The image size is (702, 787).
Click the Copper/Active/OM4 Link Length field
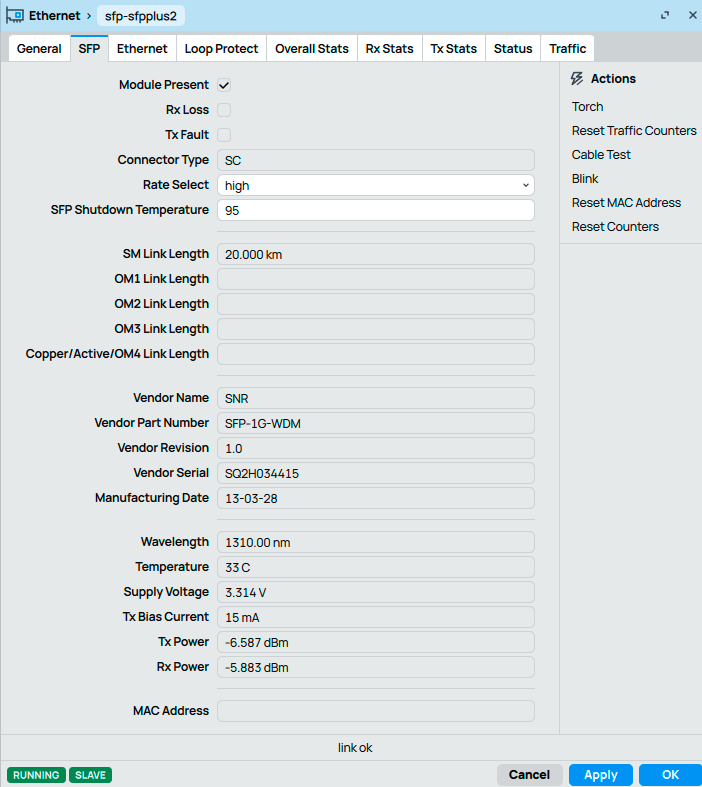pos(376,354)
